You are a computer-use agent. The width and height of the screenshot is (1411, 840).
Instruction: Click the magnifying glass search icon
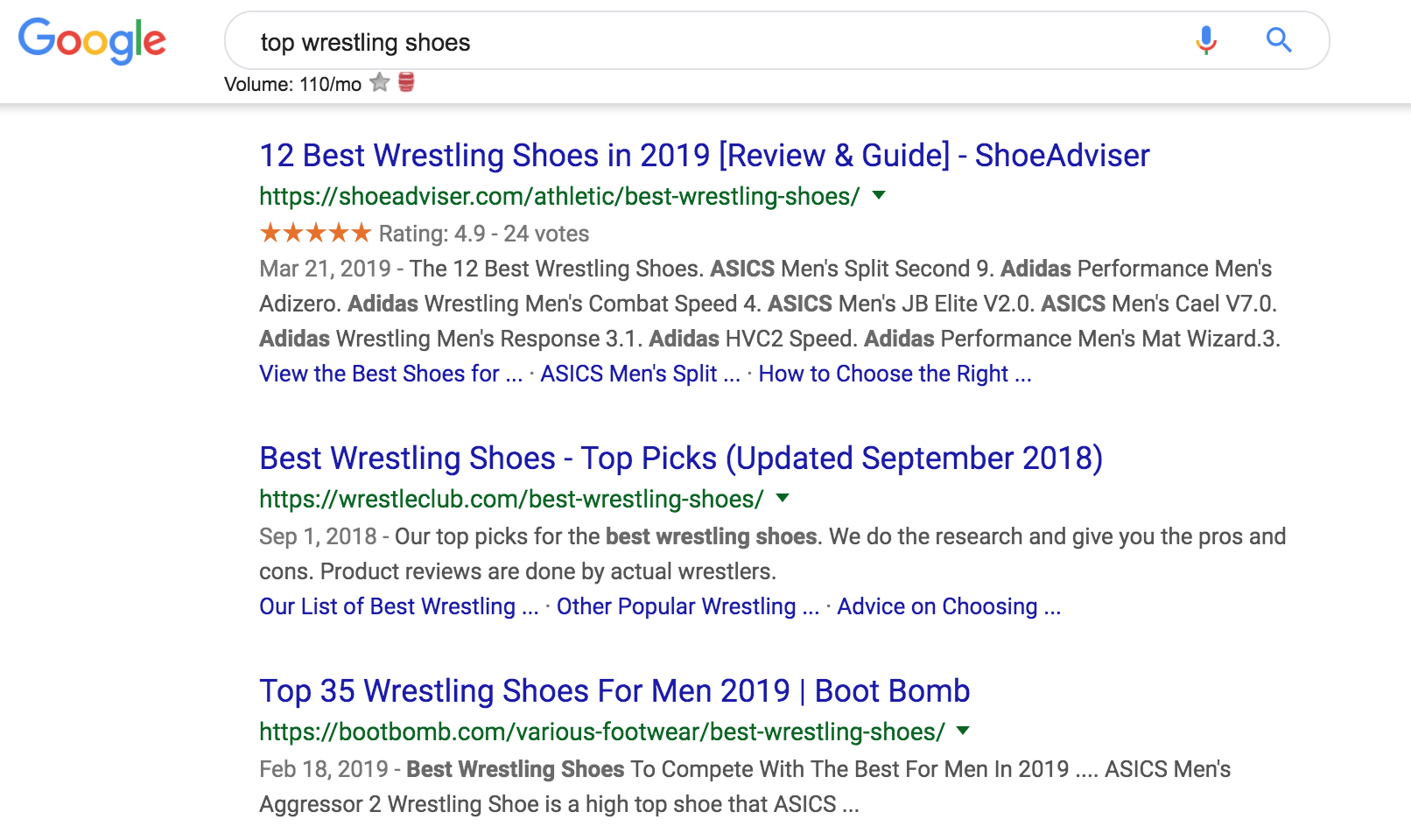click(1279, 40)
